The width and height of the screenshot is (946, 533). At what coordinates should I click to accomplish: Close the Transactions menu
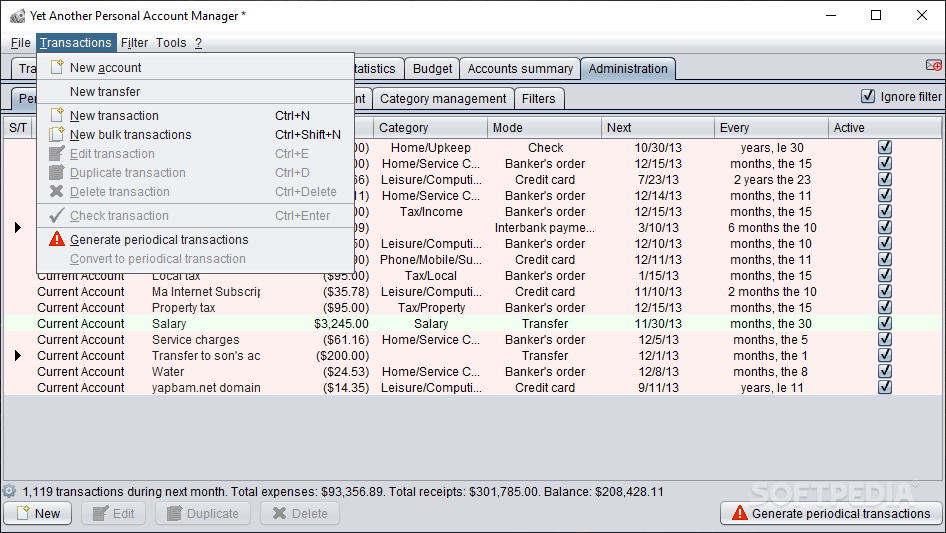tap(76, 43)
